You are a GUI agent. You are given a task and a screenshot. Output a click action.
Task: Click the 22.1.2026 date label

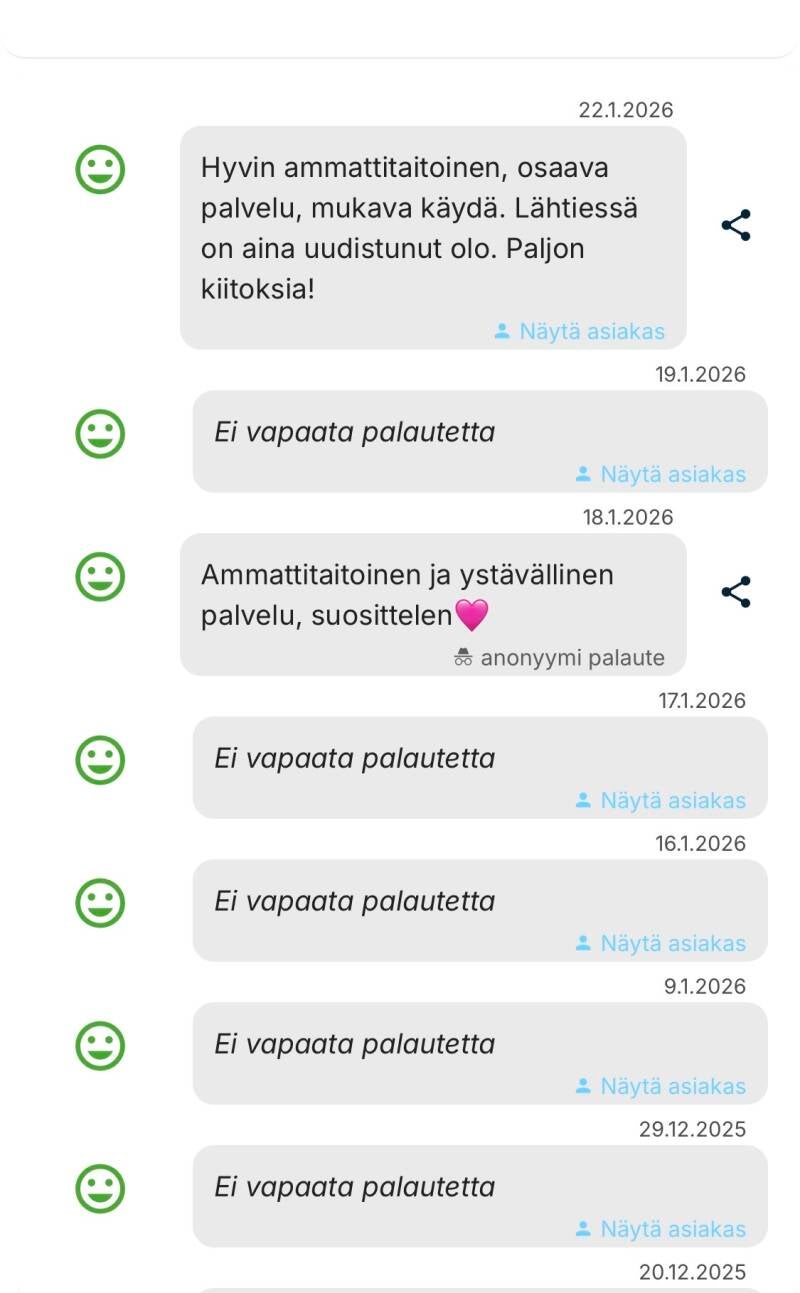626,110
